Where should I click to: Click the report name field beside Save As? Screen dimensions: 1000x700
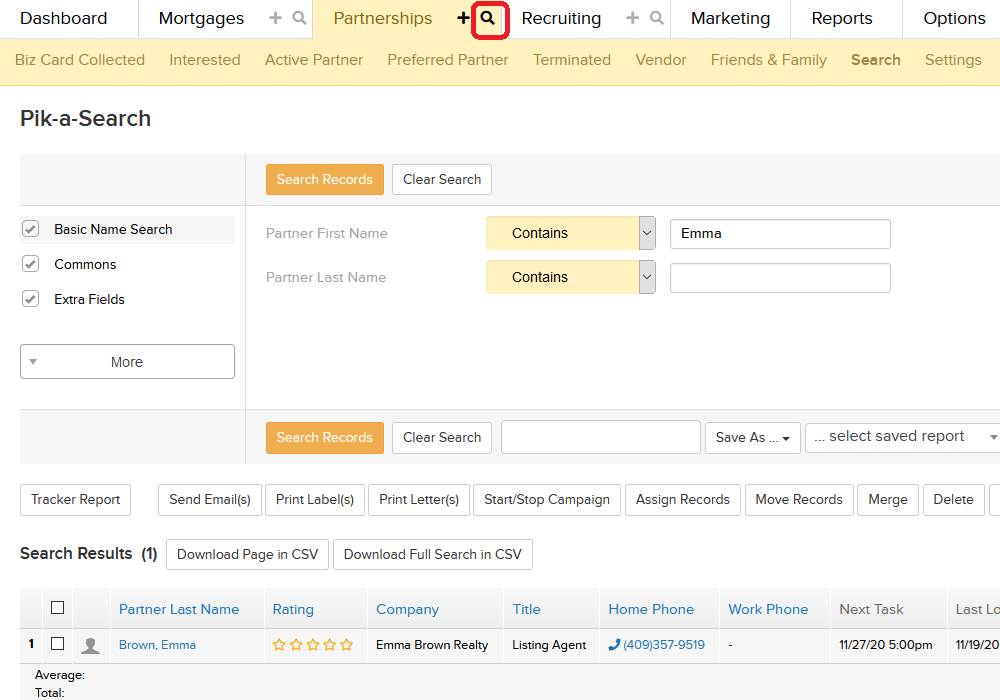(601, 437)
